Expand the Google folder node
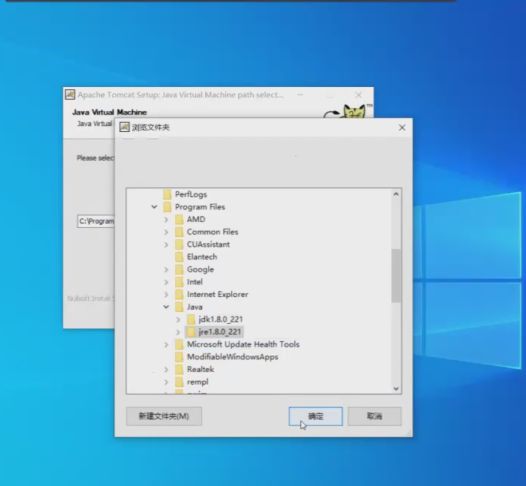The width and height of the screenshot is (526, 486). [166, 270]
